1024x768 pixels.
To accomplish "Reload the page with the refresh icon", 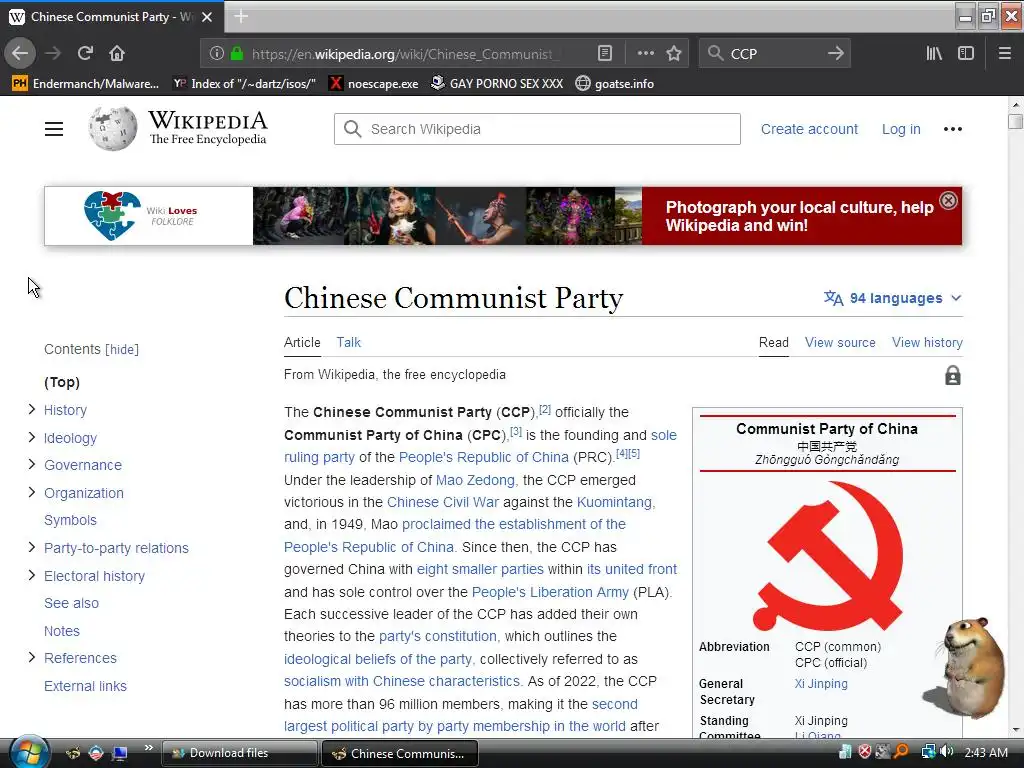I will point(86,54).
